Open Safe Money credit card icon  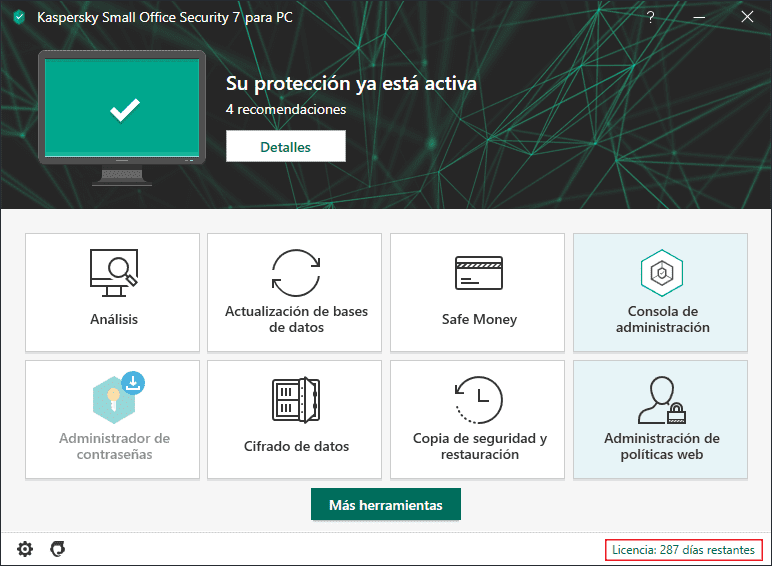[x=478, y=272]
